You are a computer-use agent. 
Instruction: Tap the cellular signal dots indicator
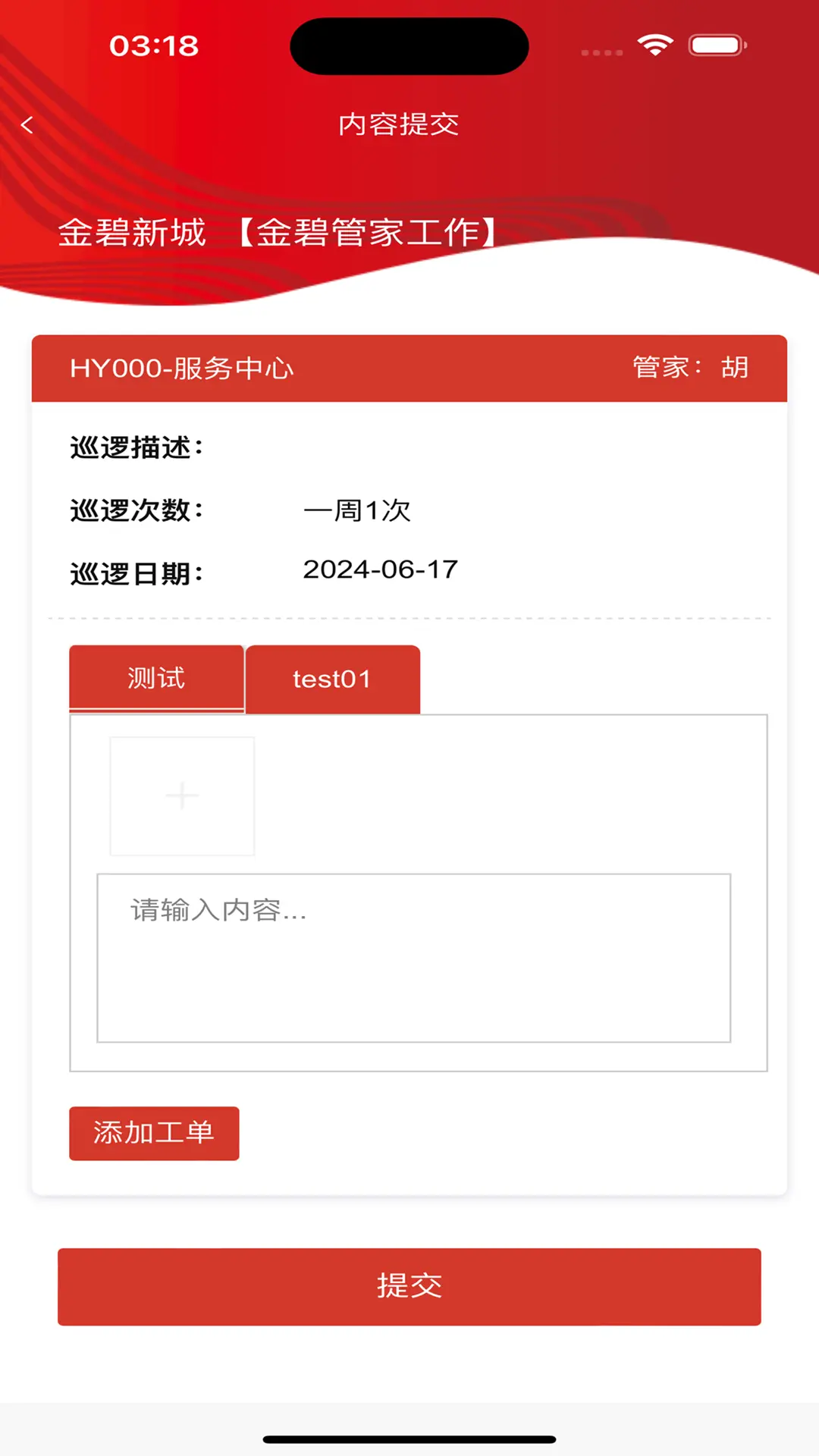tap(601, 52)
